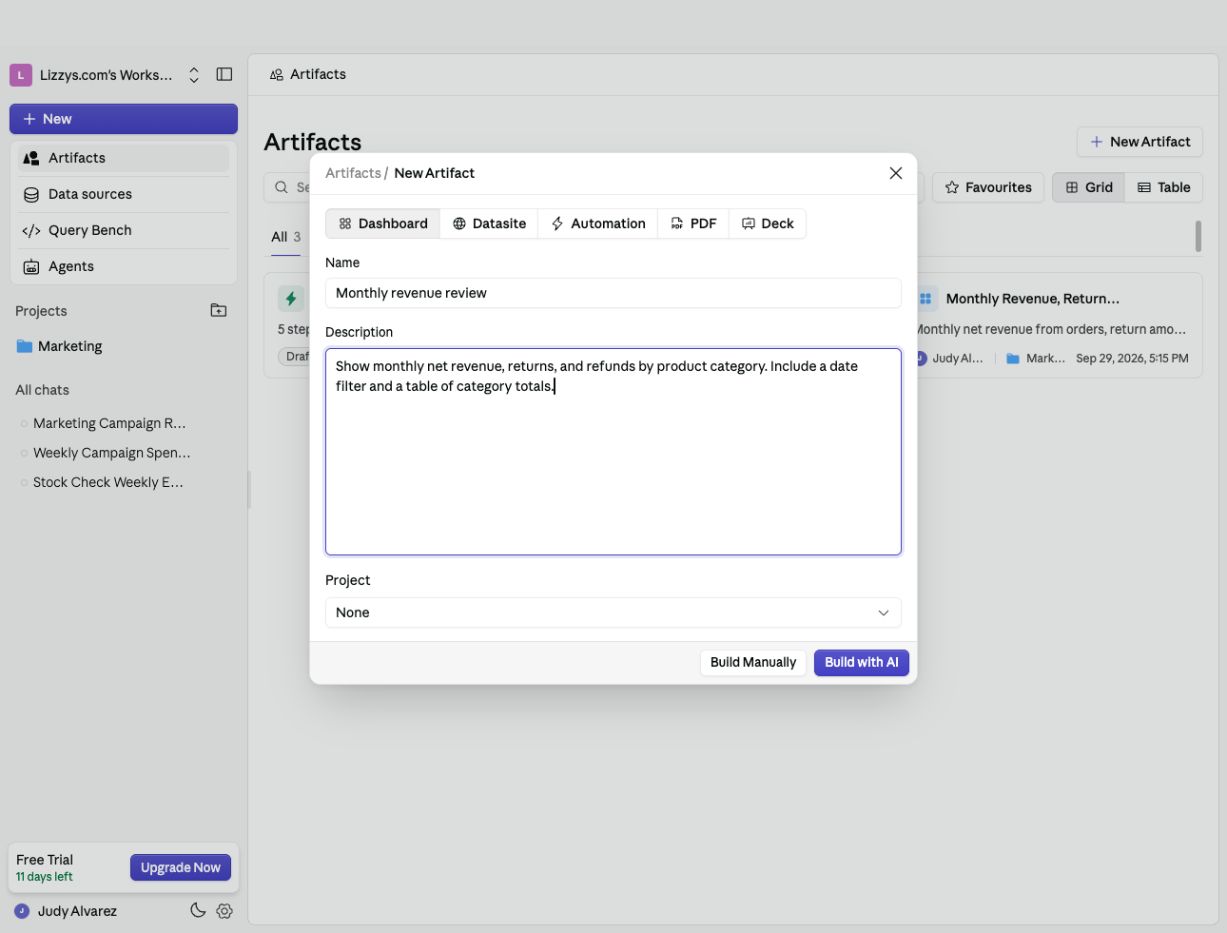Viewport: 1227px width, 933px height.
Task: Click the New Artifact button
Action: [1139, 142]
